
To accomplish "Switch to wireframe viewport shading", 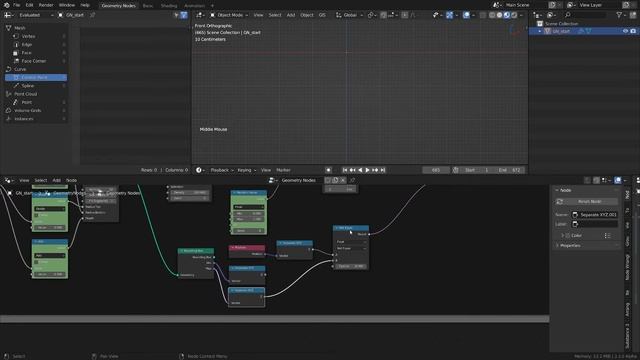I will 492,15.
